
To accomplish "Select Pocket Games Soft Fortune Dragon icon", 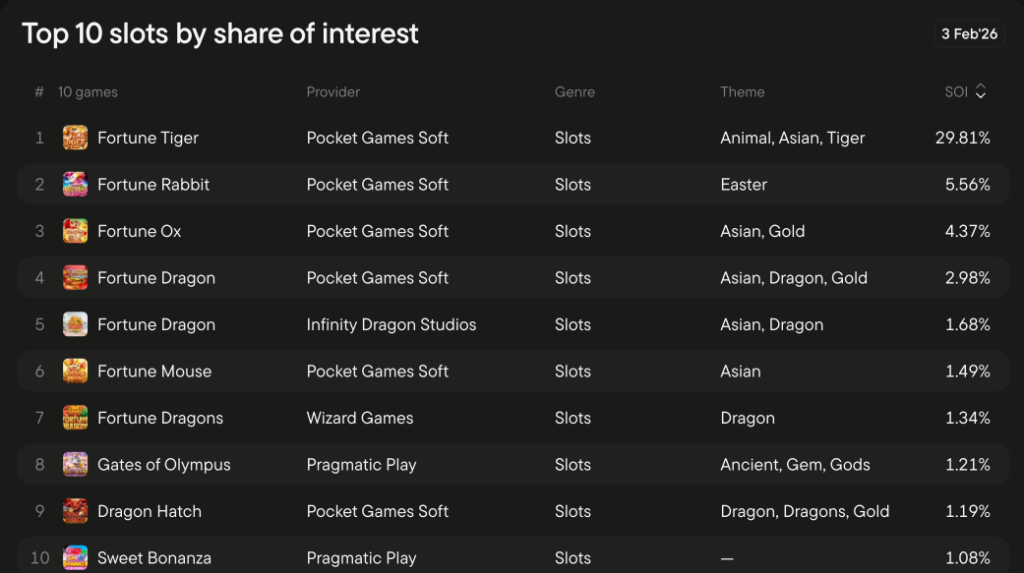I will coord(75,278).
